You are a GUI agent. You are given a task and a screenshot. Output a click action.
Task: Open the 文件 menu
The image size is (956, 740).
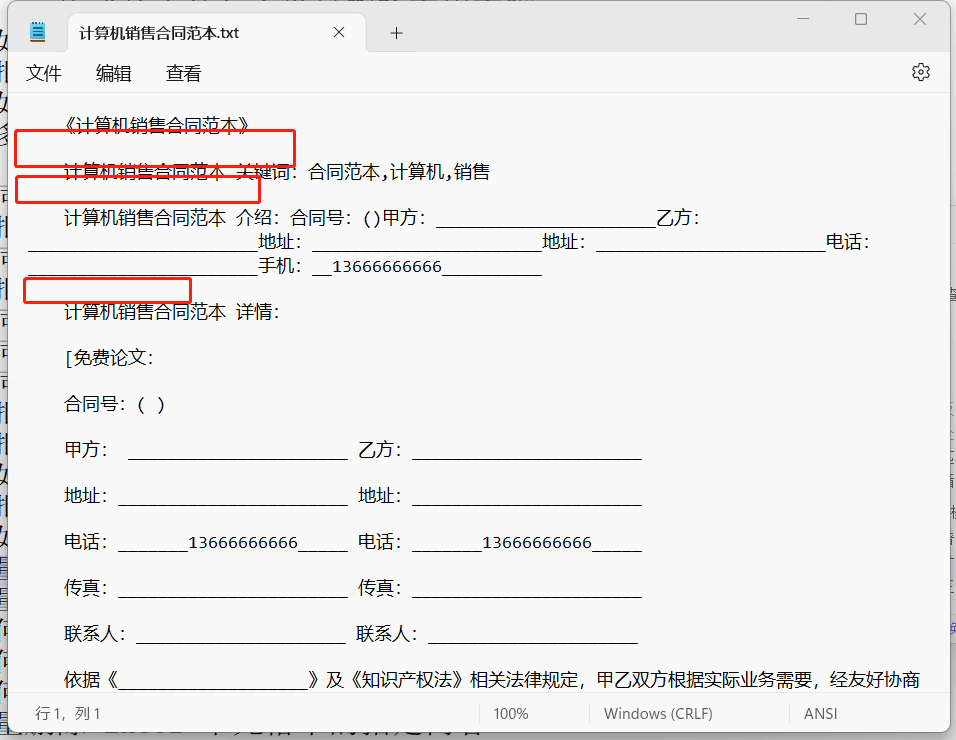pos(44,73)
